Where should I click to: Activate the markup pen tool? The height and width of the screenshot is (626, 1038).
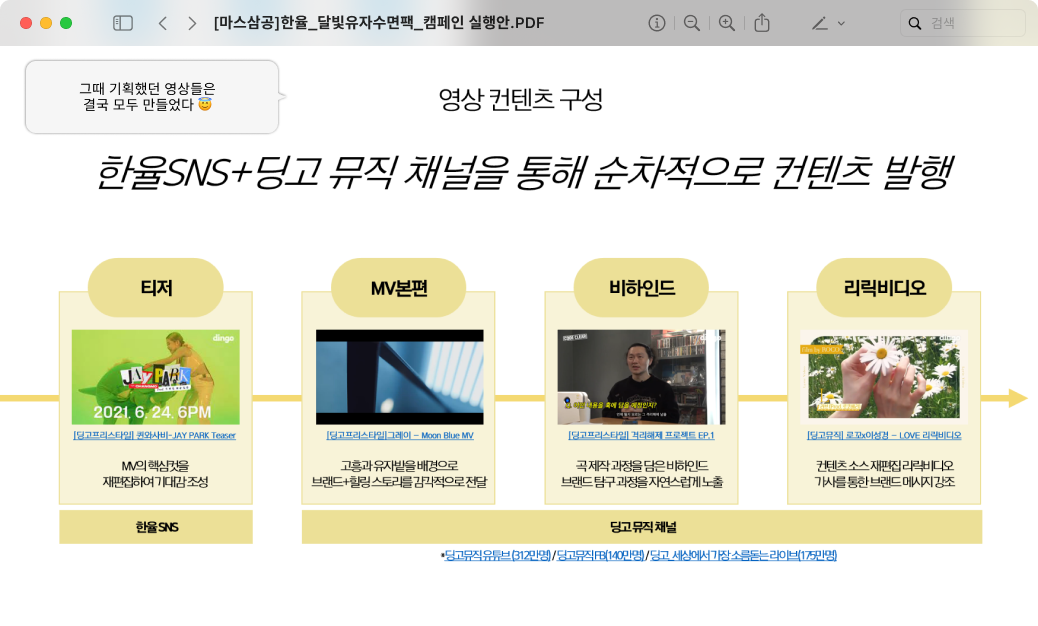click(x=820, y=23)
